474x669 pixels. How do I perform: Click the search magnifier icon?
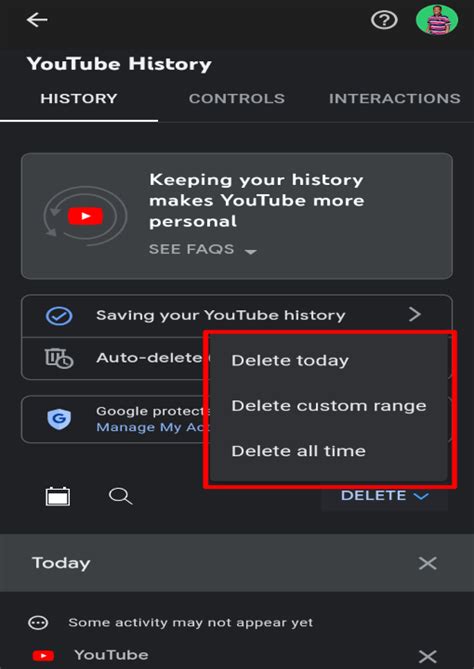[120, 496]
